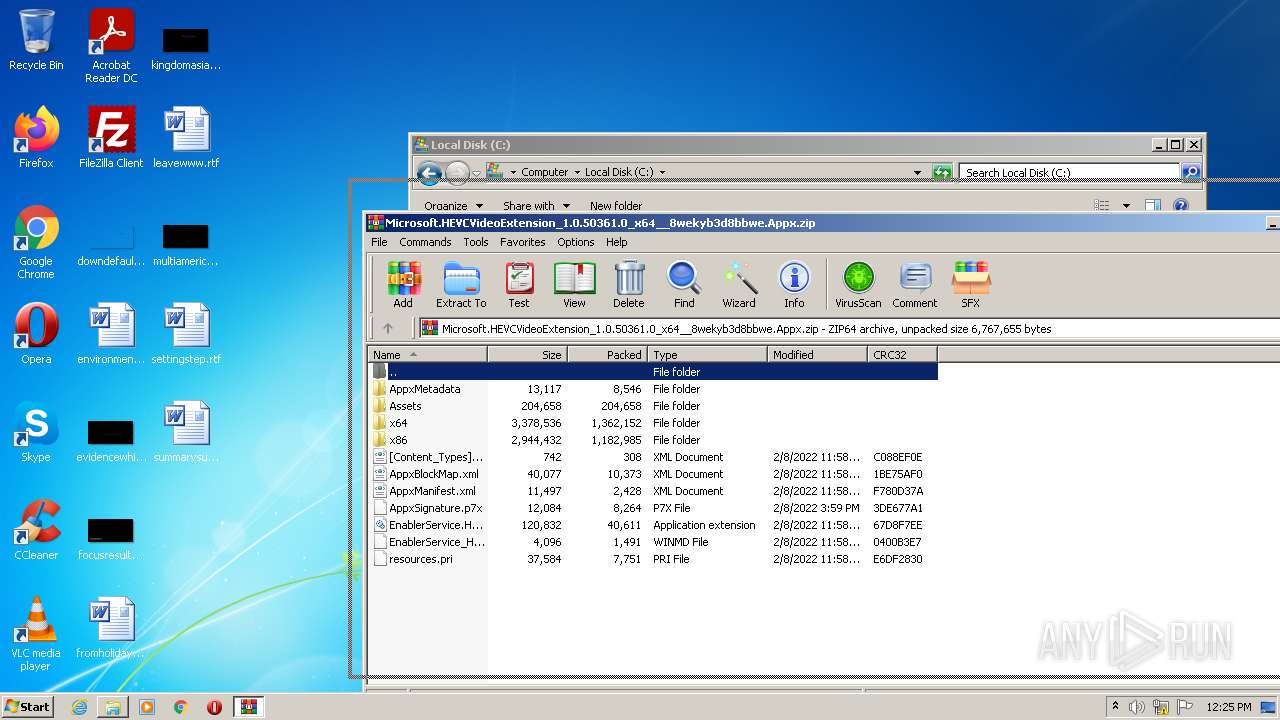This screenshot has height=720, width=1280.
Task: Open the Options menu
Action: click(576, 242)
